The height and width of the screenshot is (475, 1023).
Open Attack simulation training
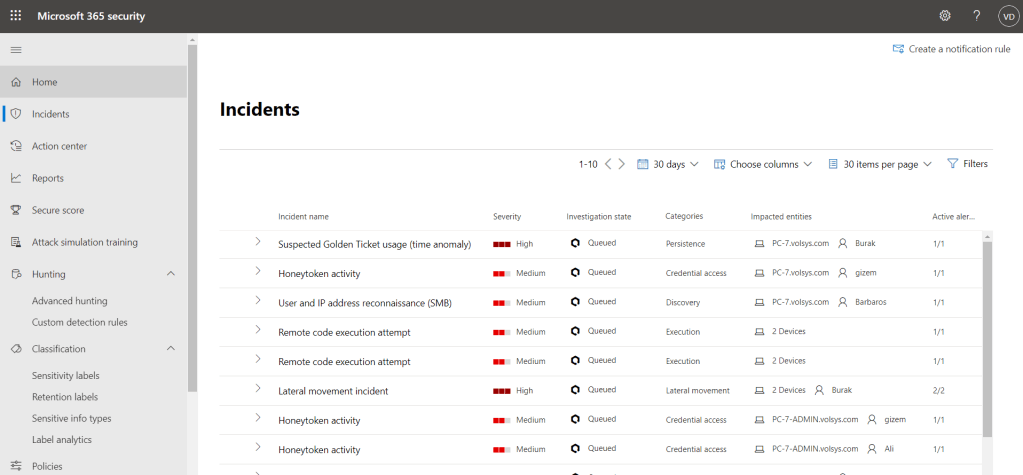(x=84, y=242)
